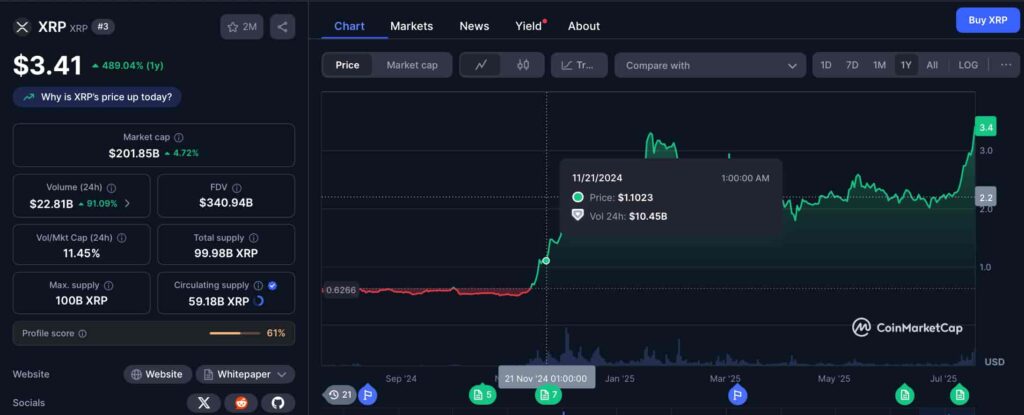1024x415 pixels.
Task: Switch to the Markets tab
Action: tap(411, 26)
